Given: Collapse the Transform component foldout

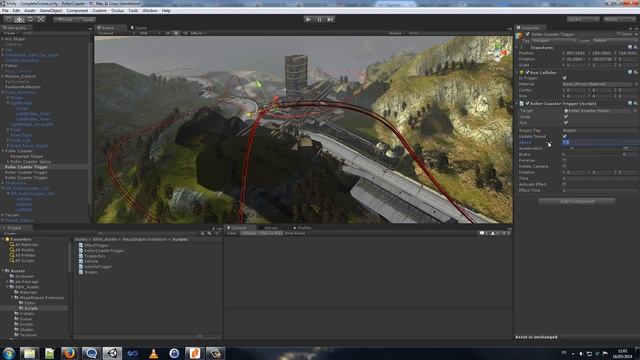Looking at the screenshot, I should point(517,48).
